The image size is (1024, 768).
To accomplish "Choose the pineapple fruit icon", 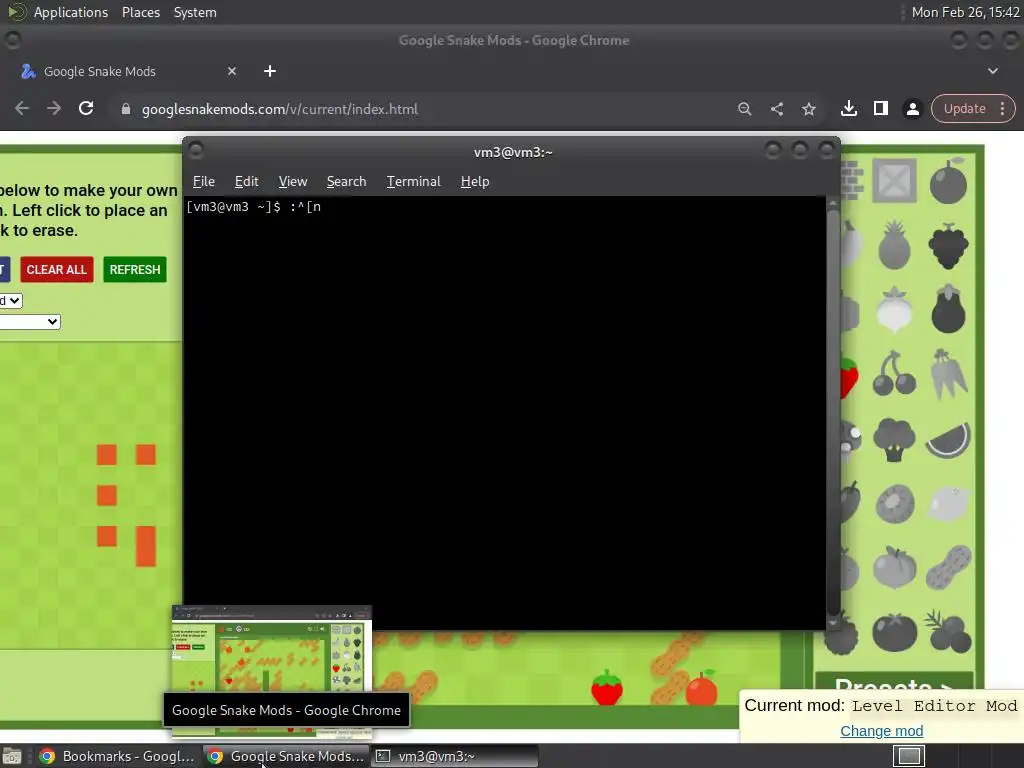I will click(x=894, y=246).
